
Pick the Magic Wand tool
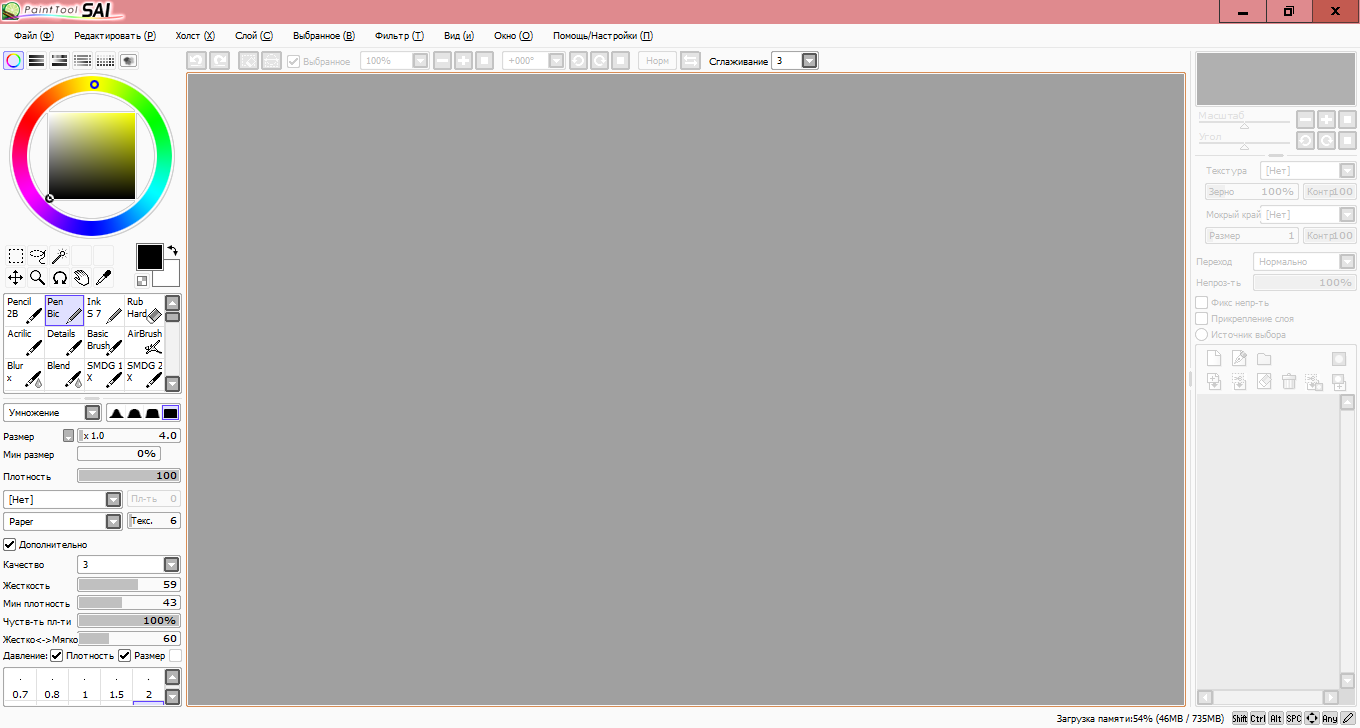point(59,256)
